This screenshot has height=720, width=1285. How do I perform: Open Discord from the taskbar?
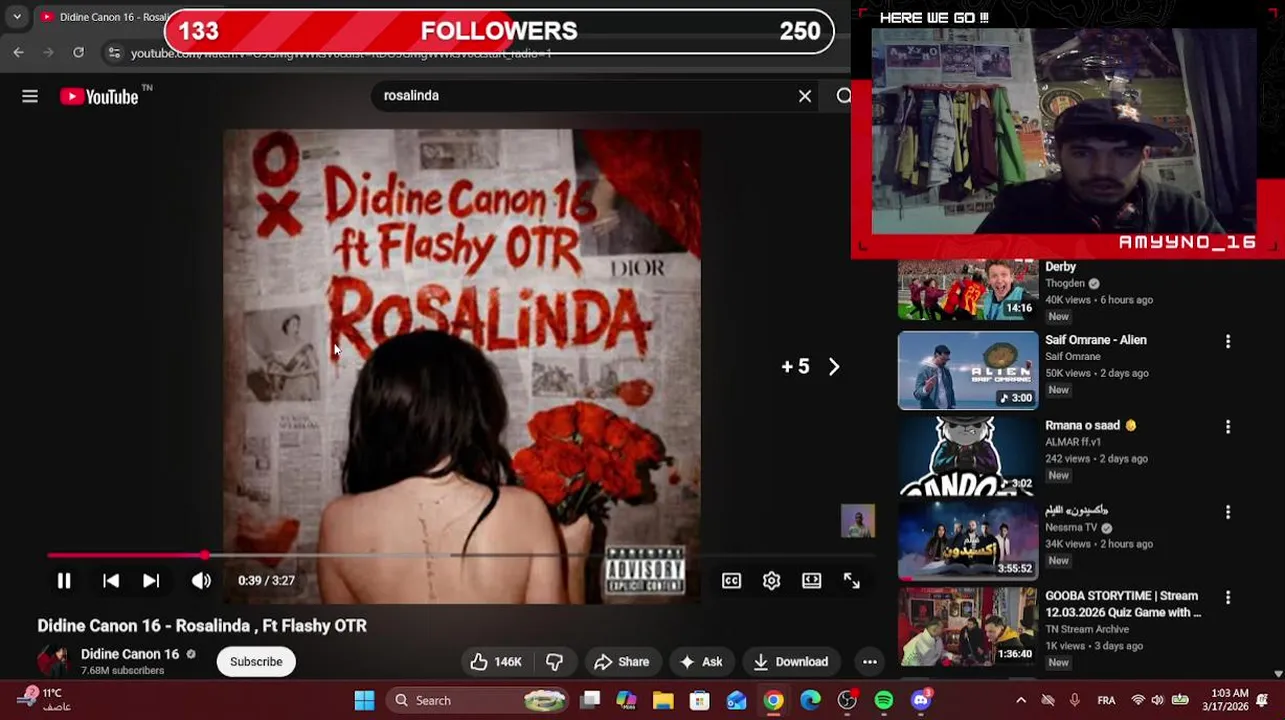(921, 701)
